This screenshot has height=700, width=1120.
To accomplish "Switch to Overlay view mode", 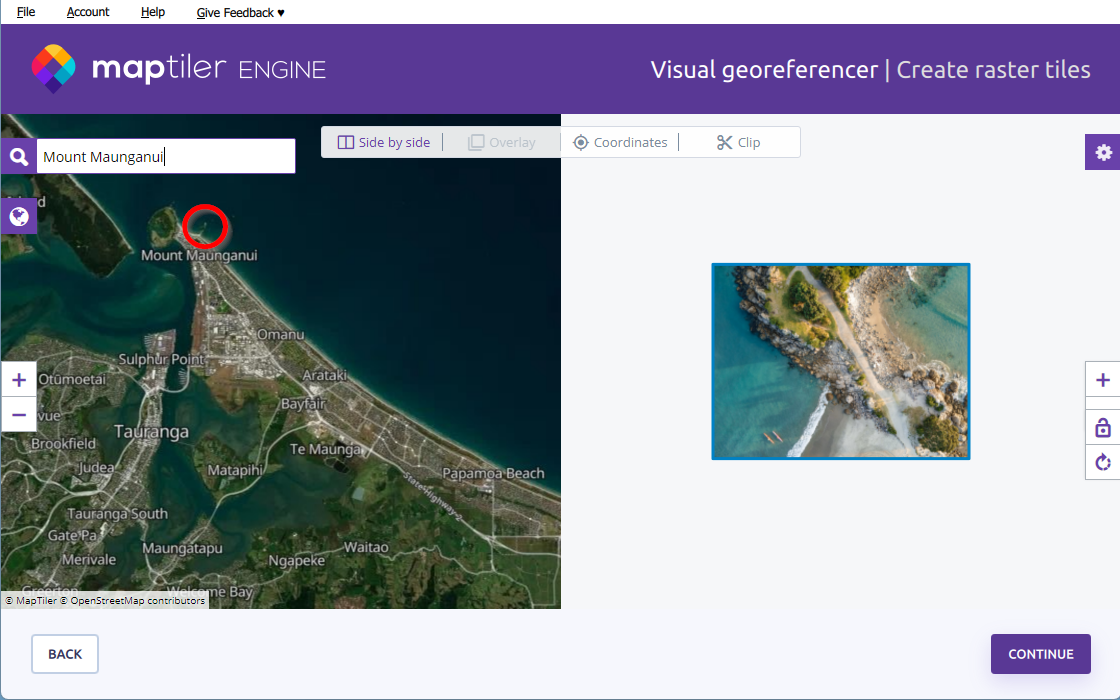I will (x=502, y=143).
